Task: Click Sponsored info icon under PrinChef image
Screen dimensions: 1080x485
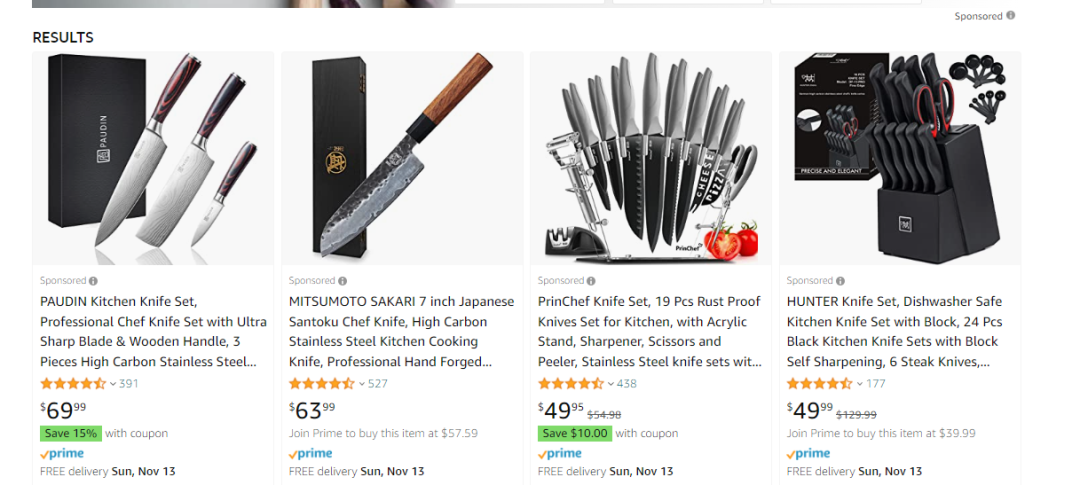Action: 591,281
